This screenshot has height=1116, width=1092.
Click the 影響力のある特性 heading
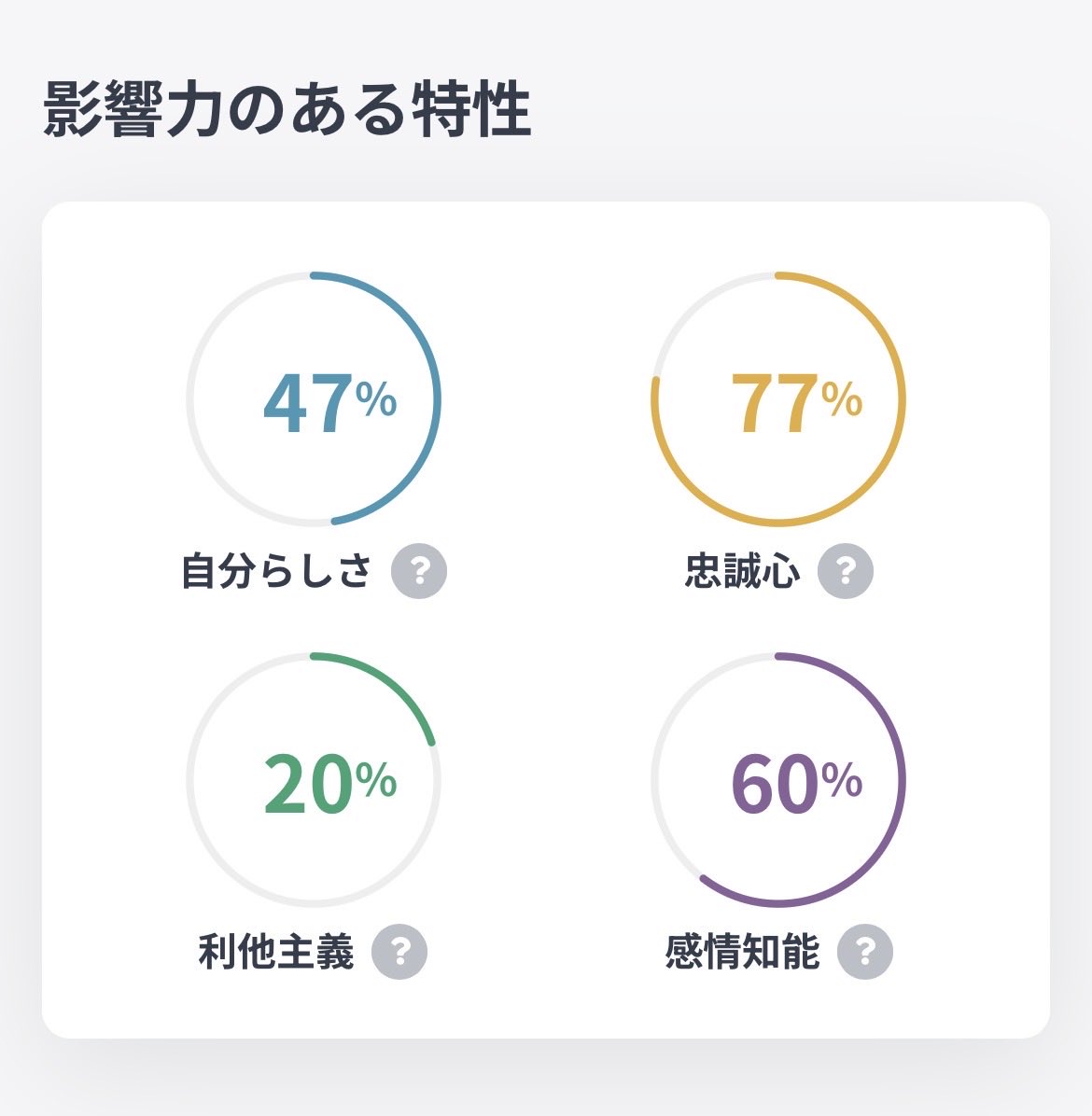(x=287, y=109)
